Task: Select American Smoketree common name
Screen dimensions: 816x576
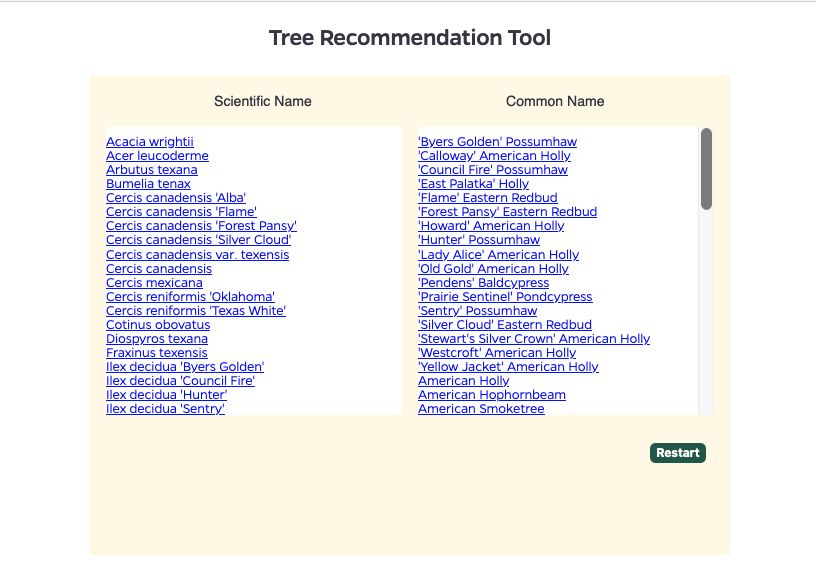Action: point(481,409)
